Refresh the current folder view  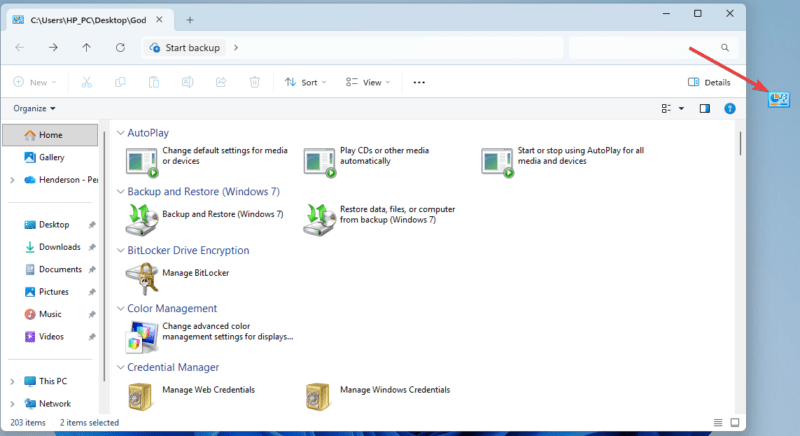tap(120, 47)
